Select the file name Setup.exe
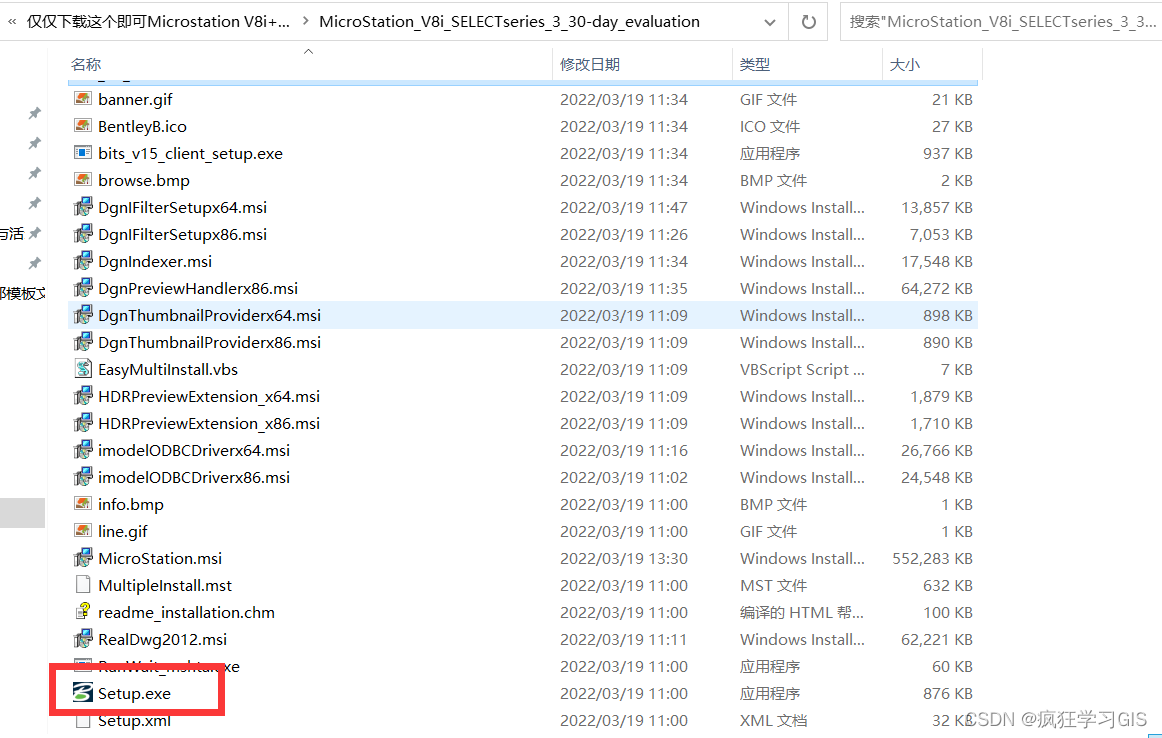The height and width of the screenshot is (738, 1162). 134,694
